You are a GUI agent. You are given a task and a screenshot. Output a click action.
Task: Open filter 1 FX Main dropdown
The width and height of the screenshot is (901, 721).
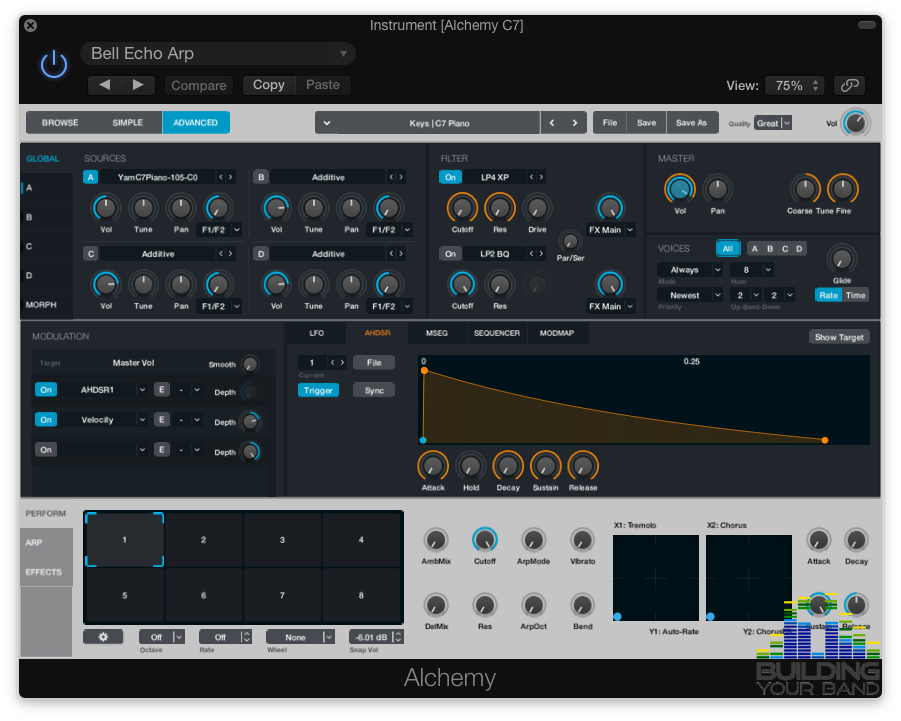point(610,229)
